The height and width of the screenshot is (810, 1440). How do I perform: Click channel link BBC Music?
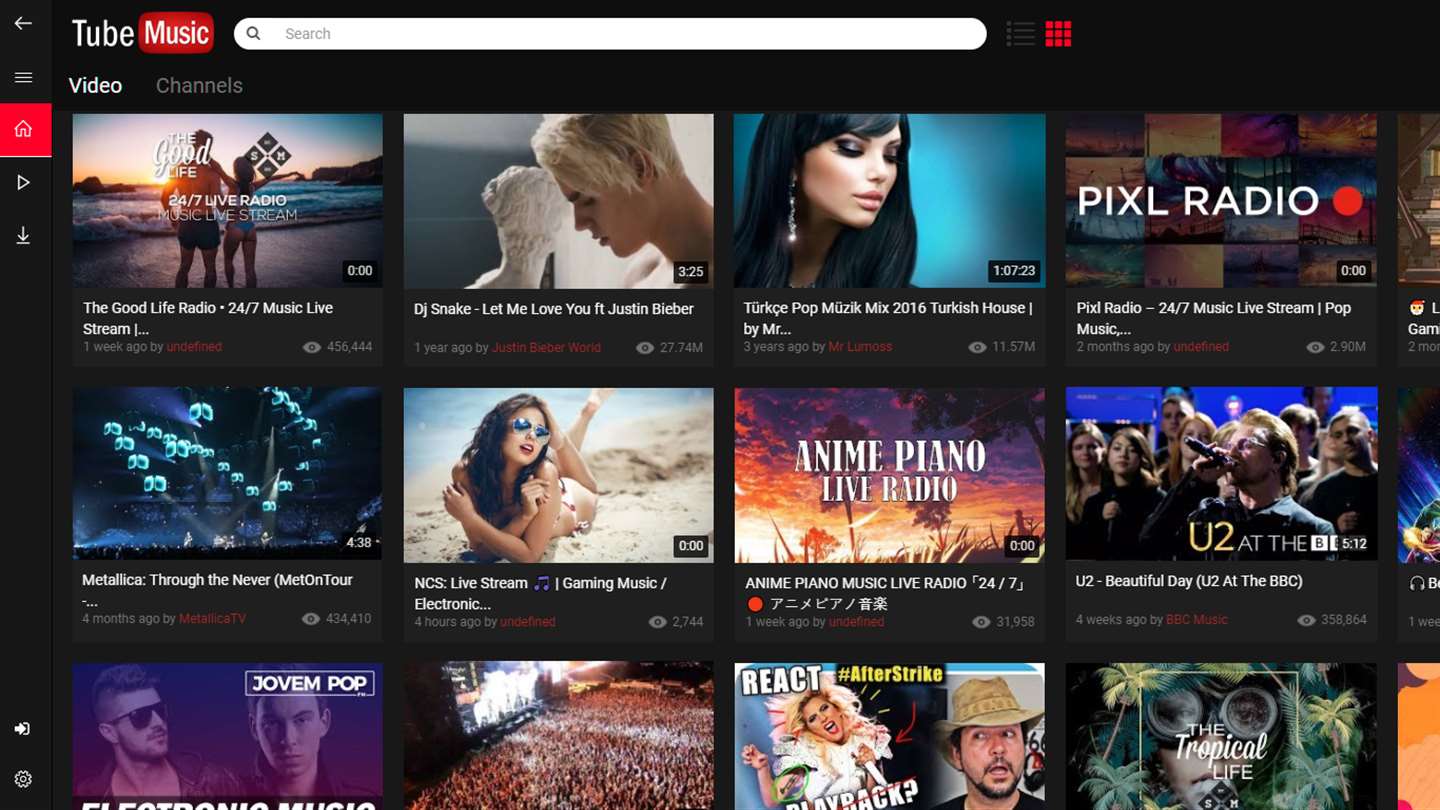pyautogui.click(x=1196, y=620)
